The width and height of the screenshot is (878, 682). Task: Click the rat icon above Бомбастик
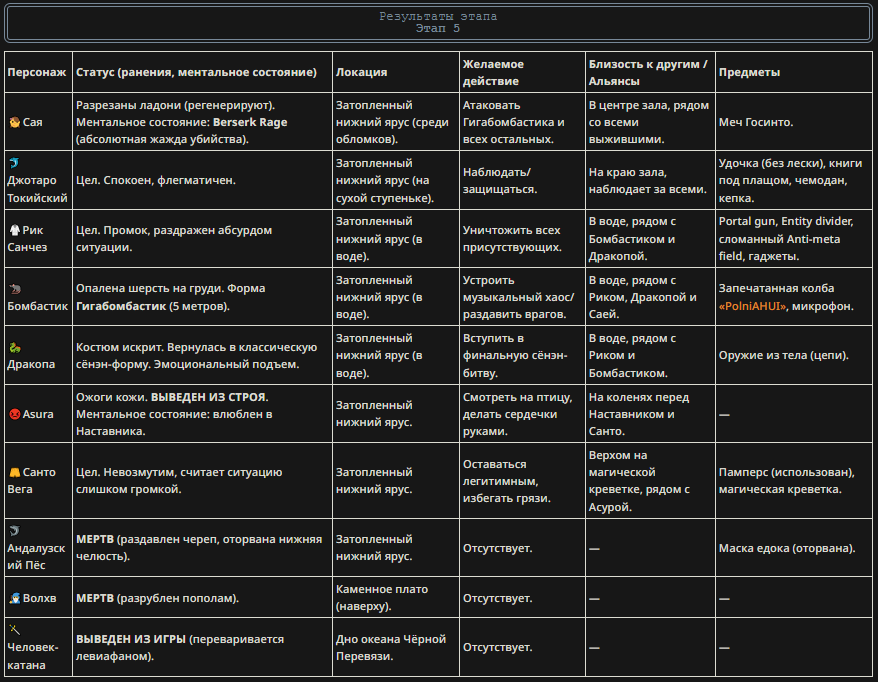click(15, 289)
